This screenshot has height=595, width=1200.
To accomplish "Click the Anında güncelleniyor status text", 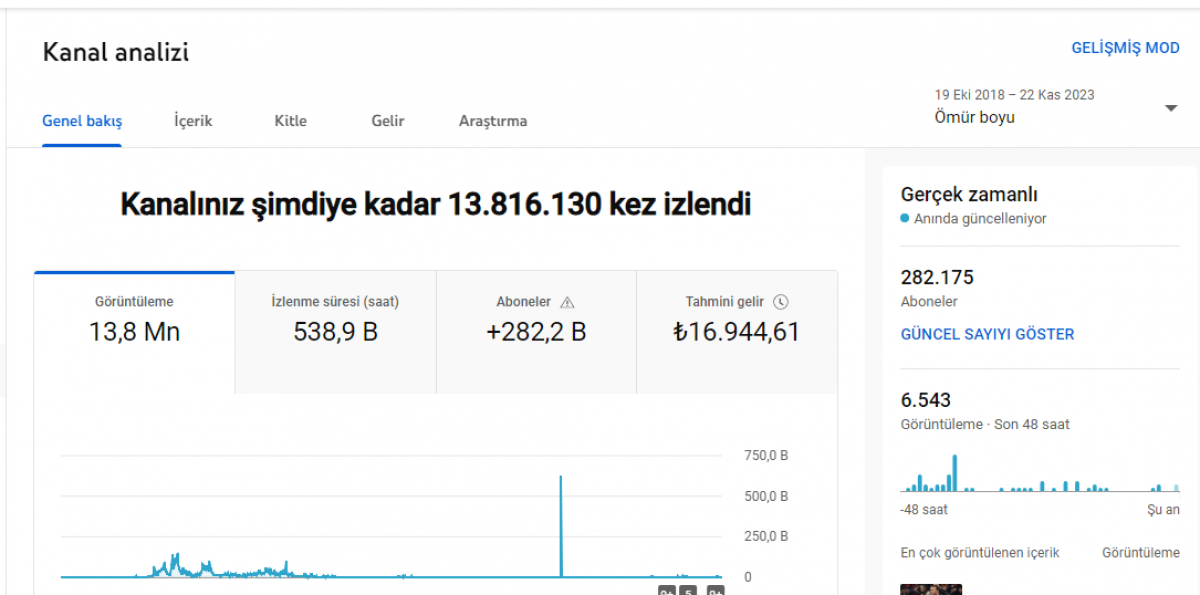I will 980,219.
